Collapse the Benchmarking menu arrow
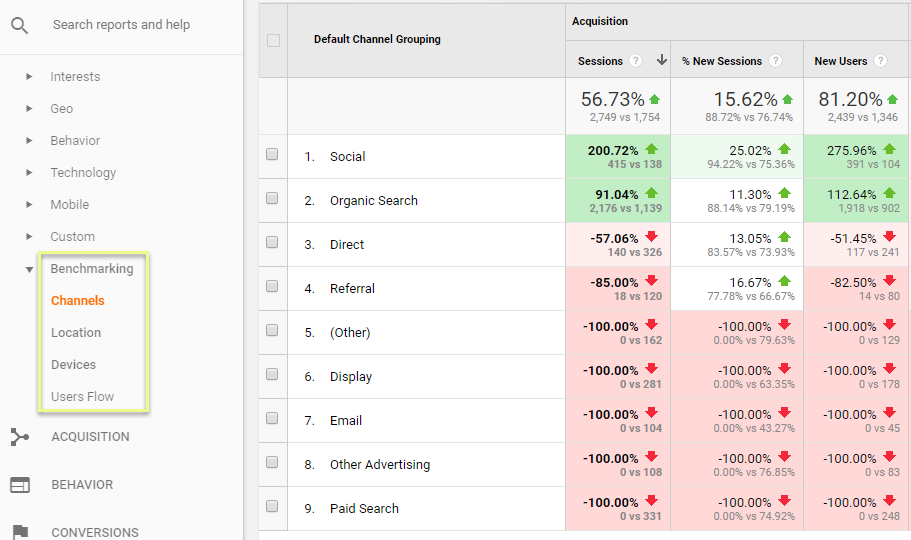This screenshot has width=911, height=540. [x=29, y=269]
